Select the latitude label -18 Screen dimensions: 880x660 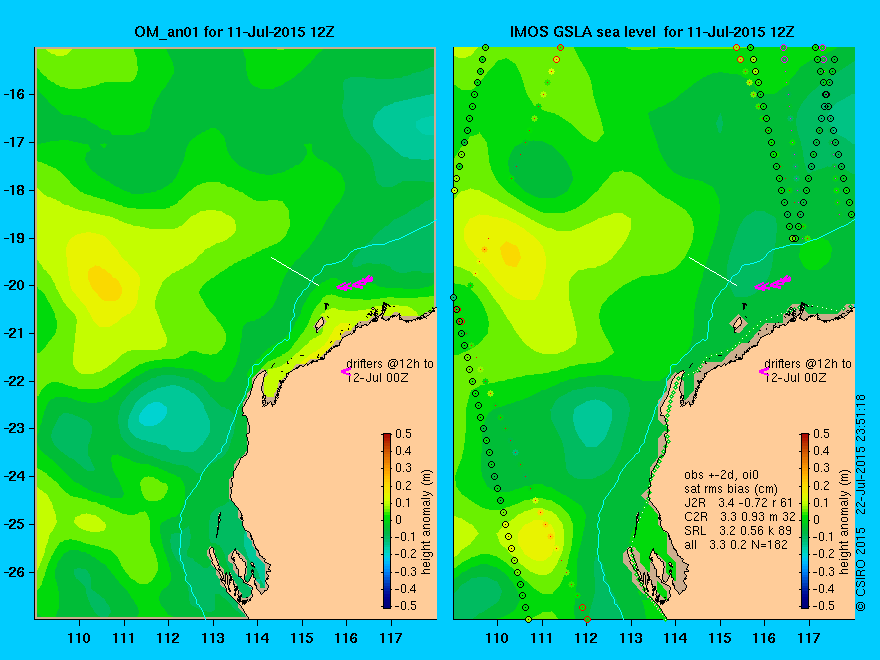tap(13, 190)
